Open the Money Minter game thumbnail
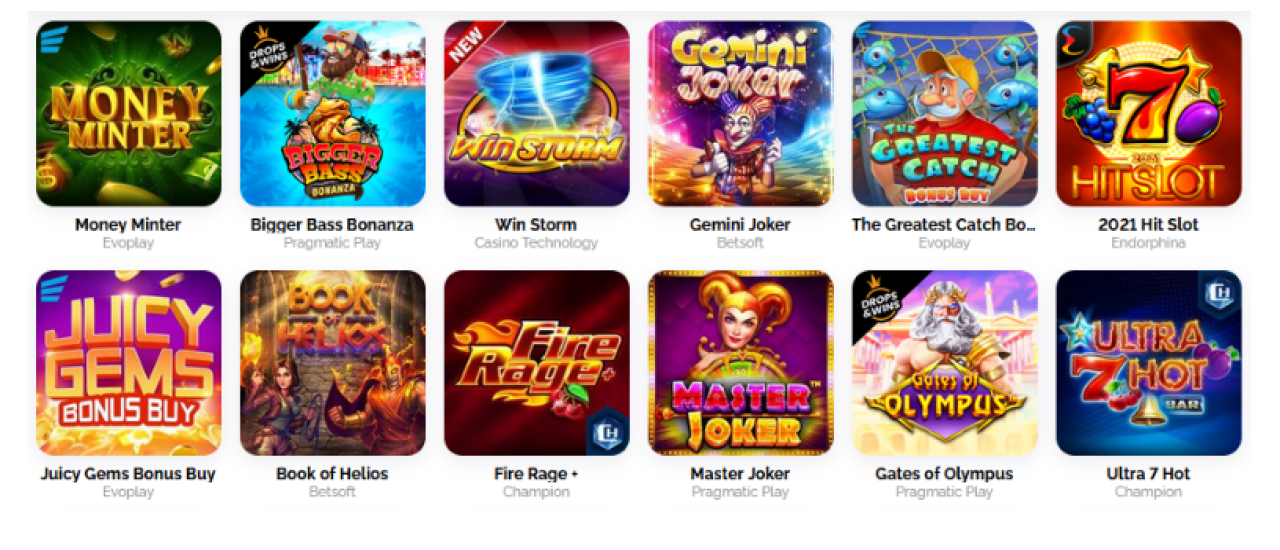The width and height of the screenshot is (1280, 550). pyautogui.click(x=129, y=114)
